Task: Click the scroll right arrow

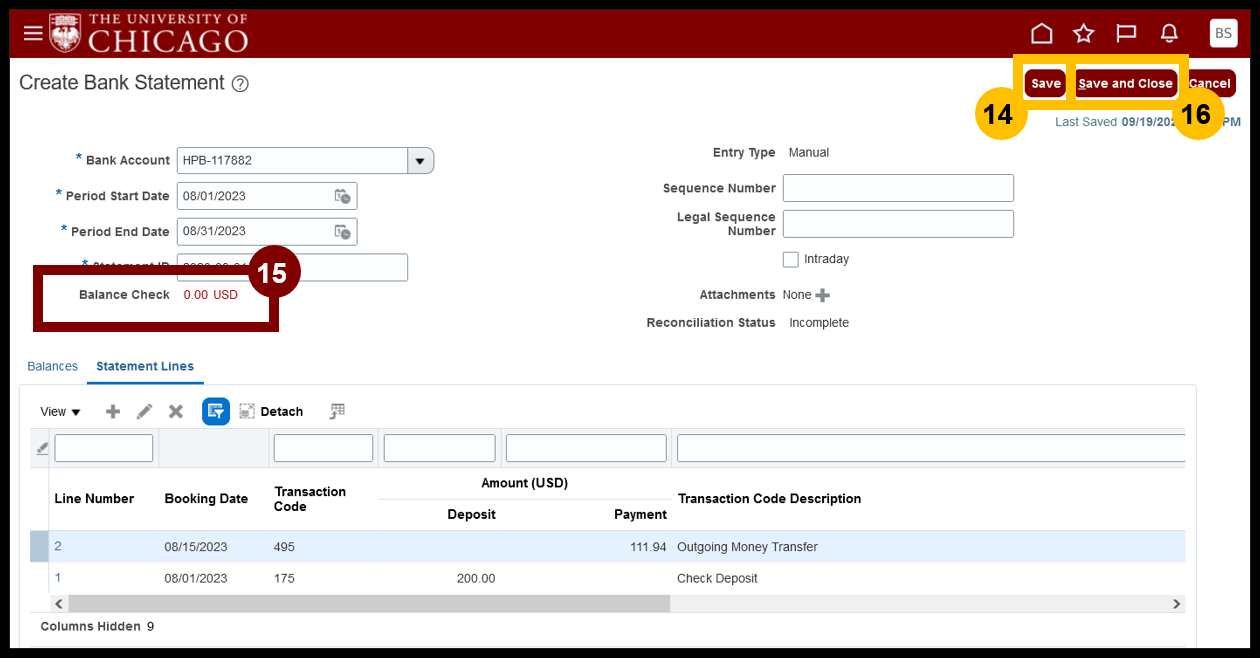Action: coord(1176,604)
